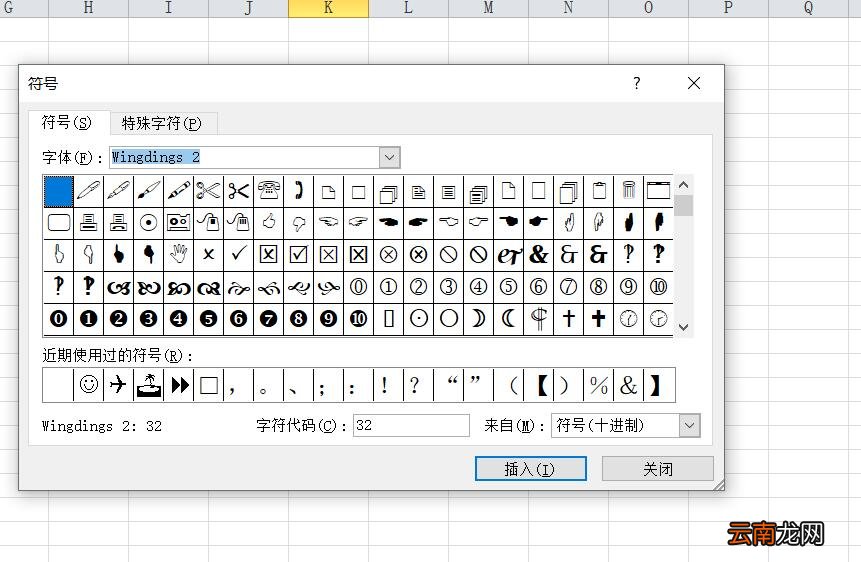Screen dimensions: 861x562
Task: Pick the smiley face from recent symbols
Action: (x=88, y=385)
